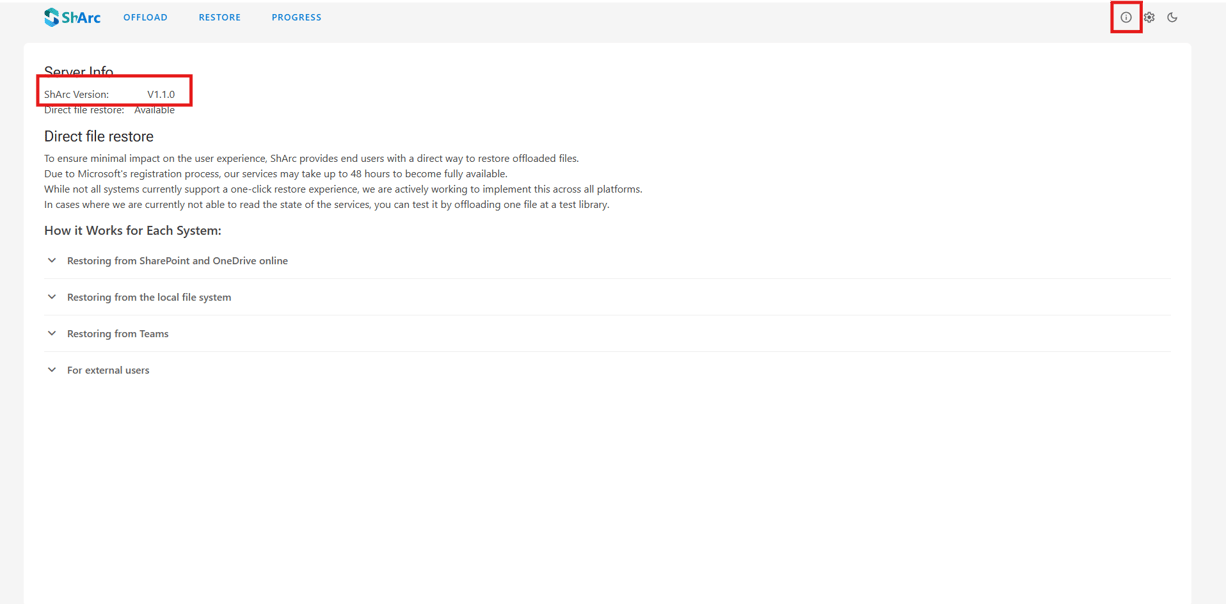
Task: Open the server info icon
Action: click(1126, 17)
